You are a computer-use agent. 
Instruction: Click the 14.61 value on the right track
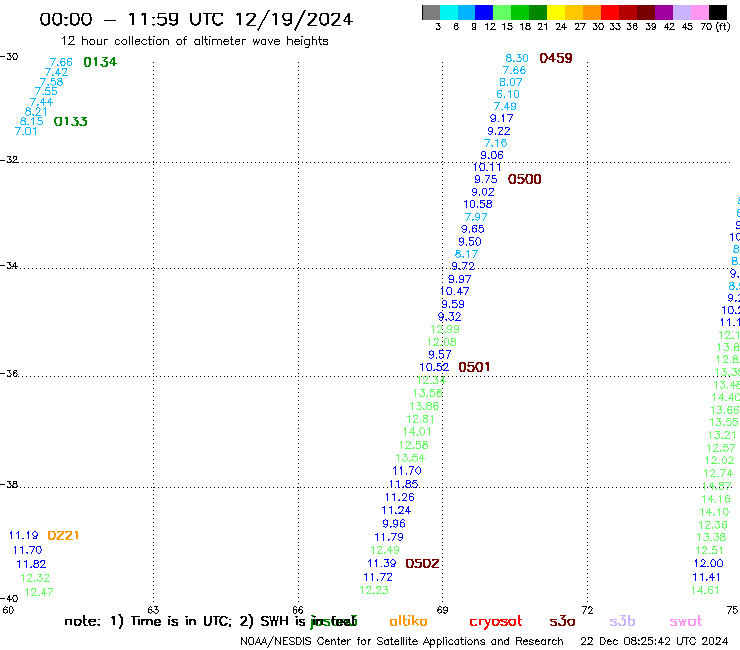705,591
